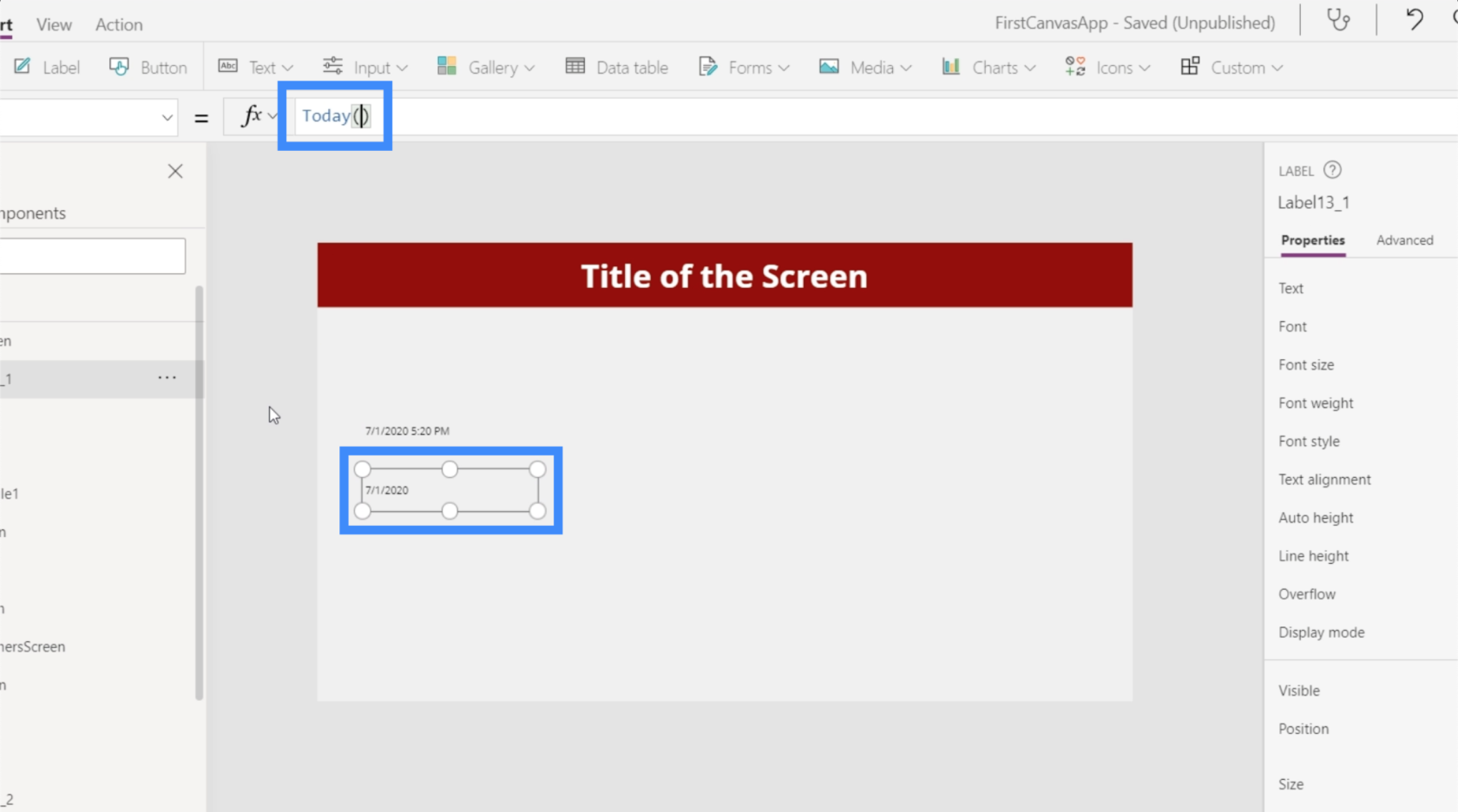Click the tree view search box

[92, 256]
